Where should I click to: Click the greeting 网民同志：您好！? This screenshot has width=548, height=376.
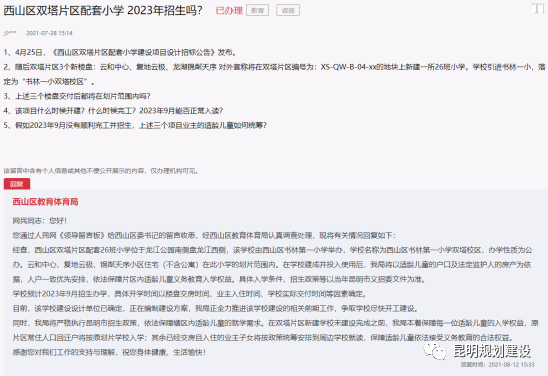pos(39,221)
